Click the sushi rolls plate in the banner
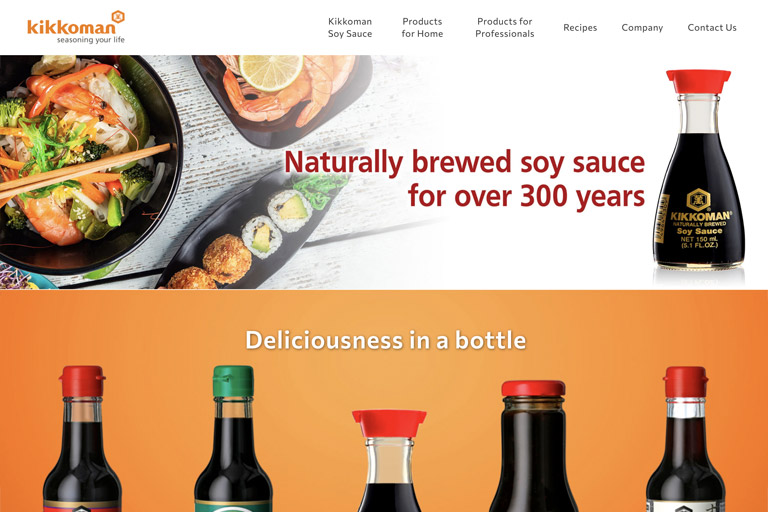 pyautogui.click(x=255, y=233)
